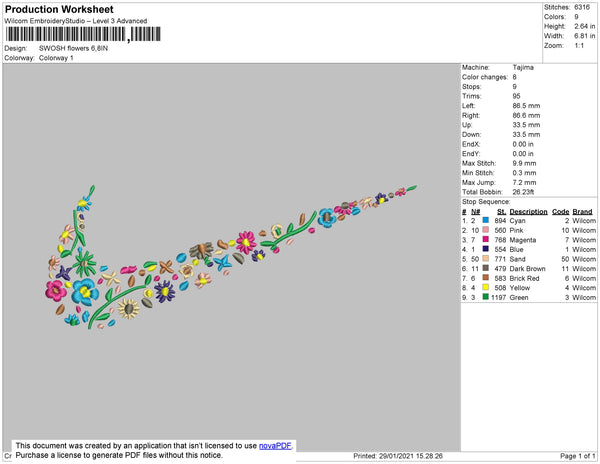Select the Pink color swatch in Stop Sequence
This screenshot has height=464, width=600.
(x=486, y=230)
